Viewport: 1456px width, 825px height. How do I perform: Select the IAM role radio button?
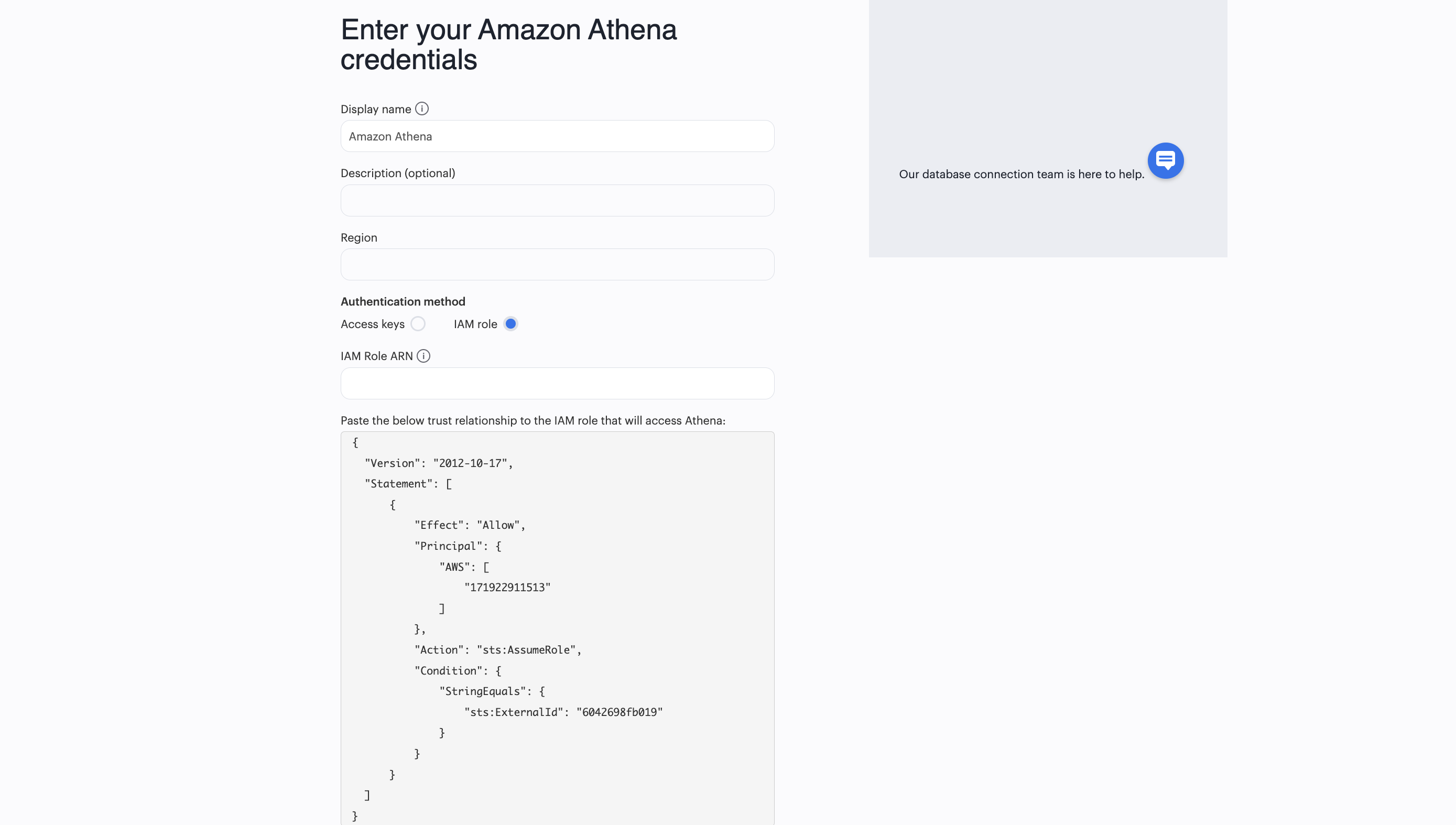pos(510,324)
